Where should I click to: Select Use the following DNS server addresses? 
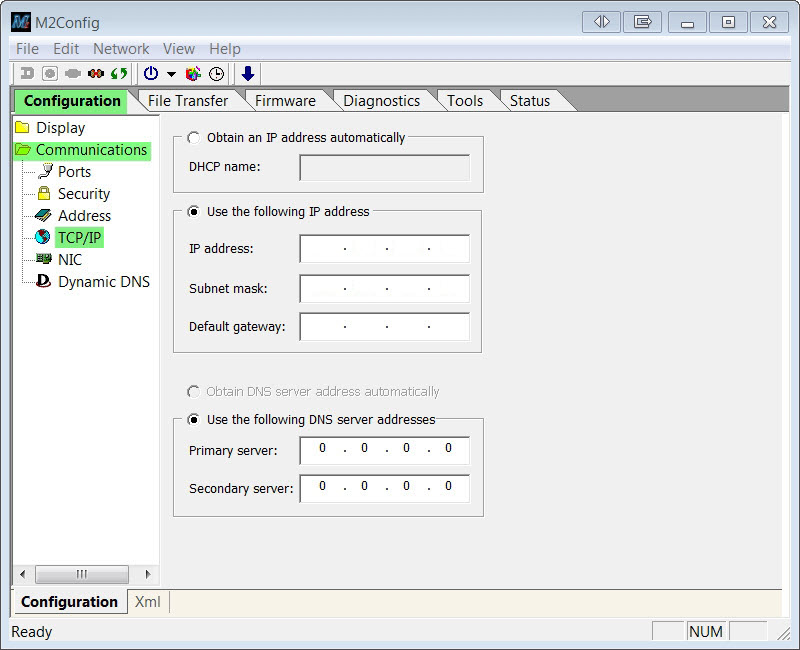[194, 420]
